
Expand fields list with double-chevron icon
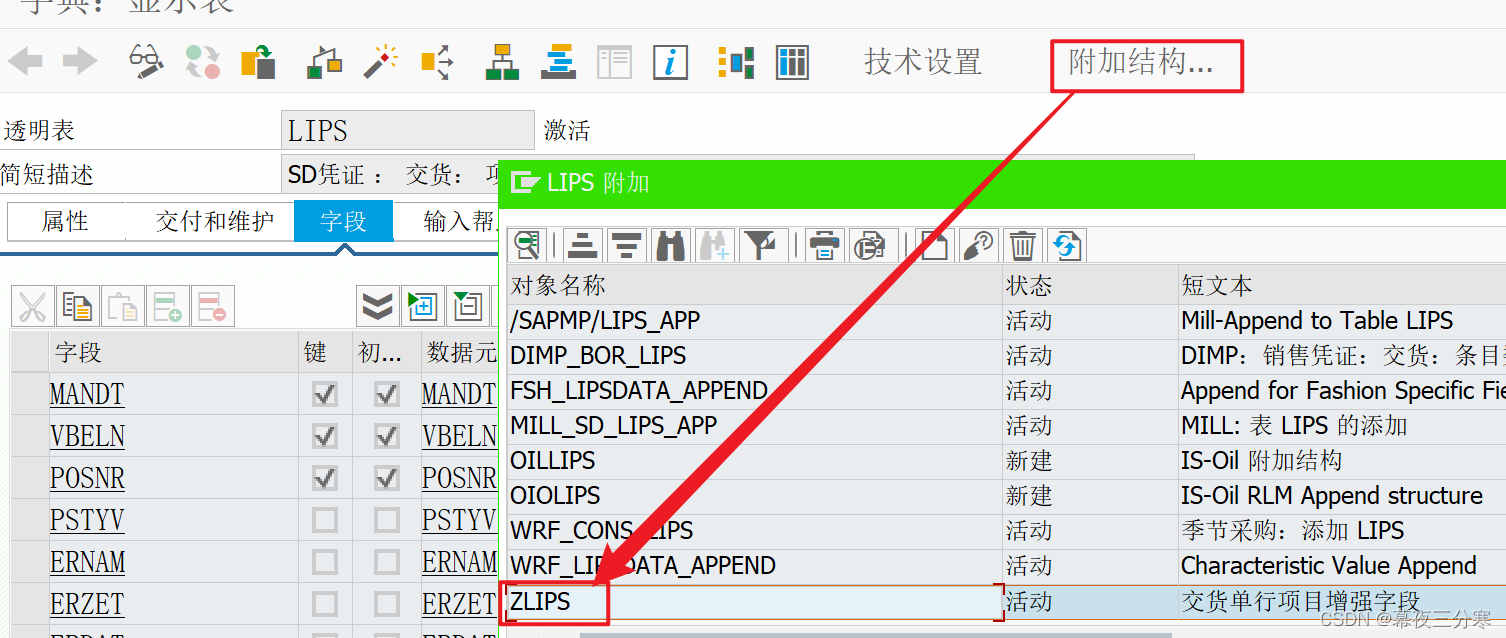click(377, 306)
